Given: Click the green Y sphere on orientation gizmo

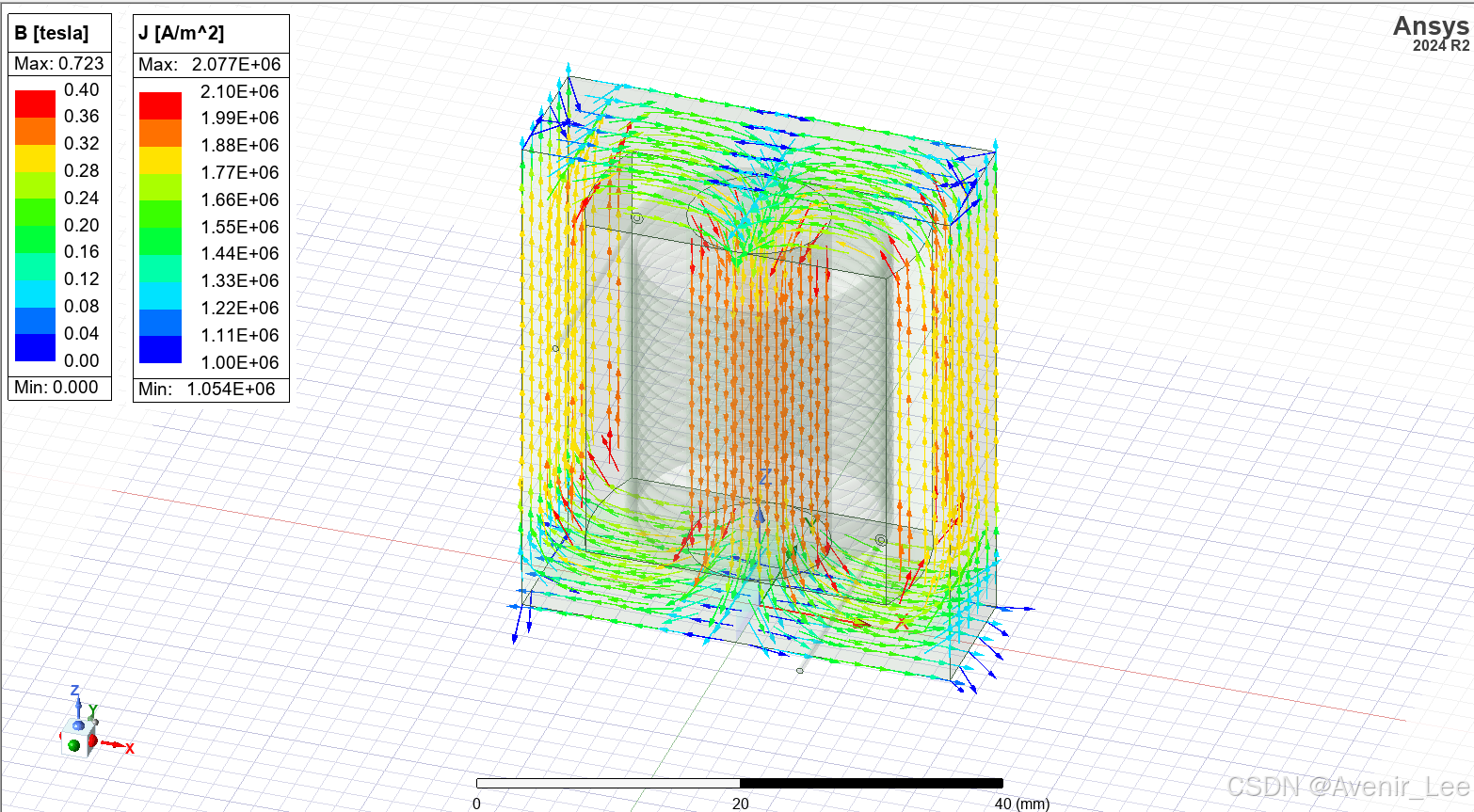Looking at the screenshot, I should coord(73,746).
